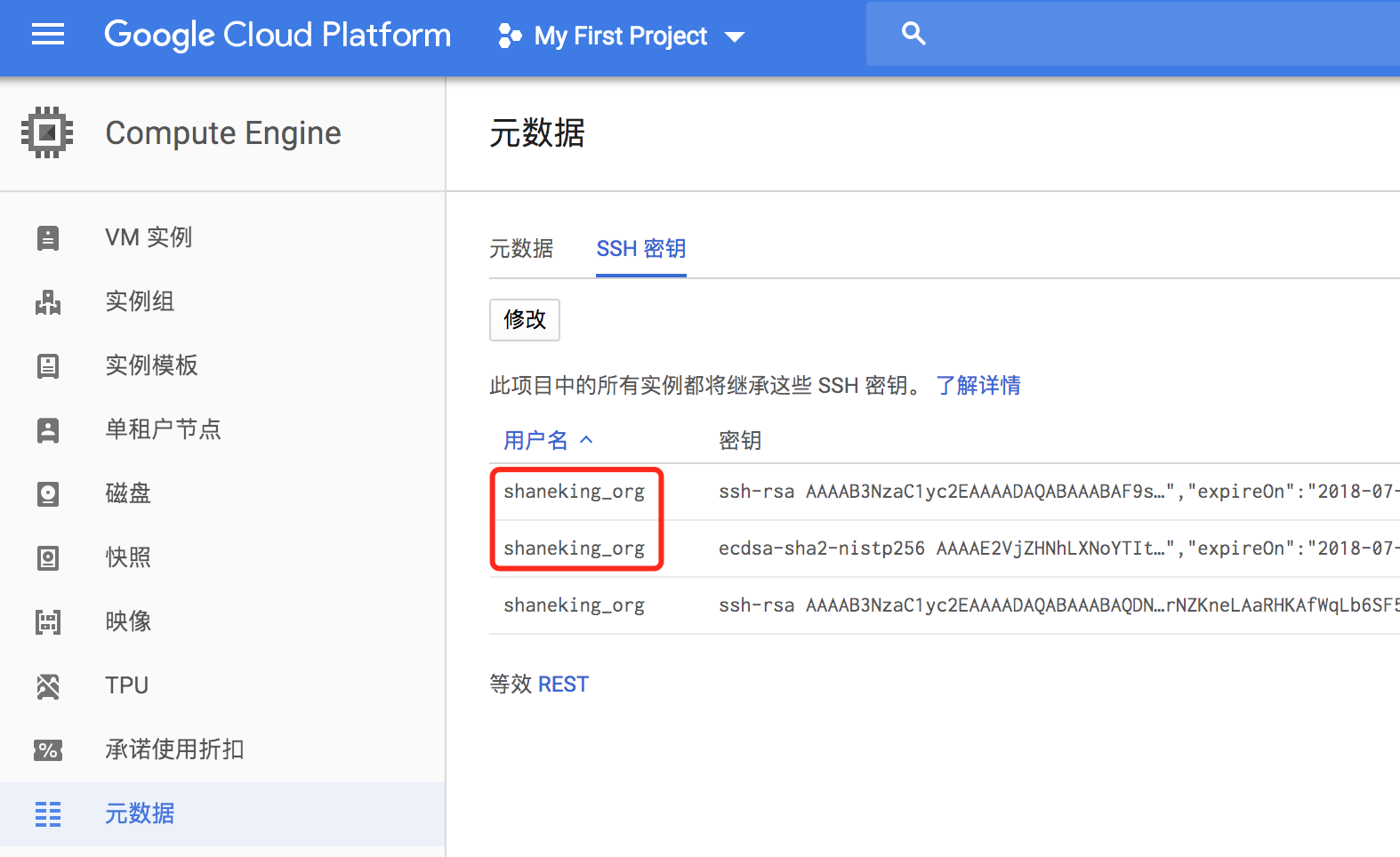Image resolution: width=1400 pixels, height=857 pixels.
Task: Select username of the AAAAB3...BAF9s ssh-rsa row
Action: (575, 492)
